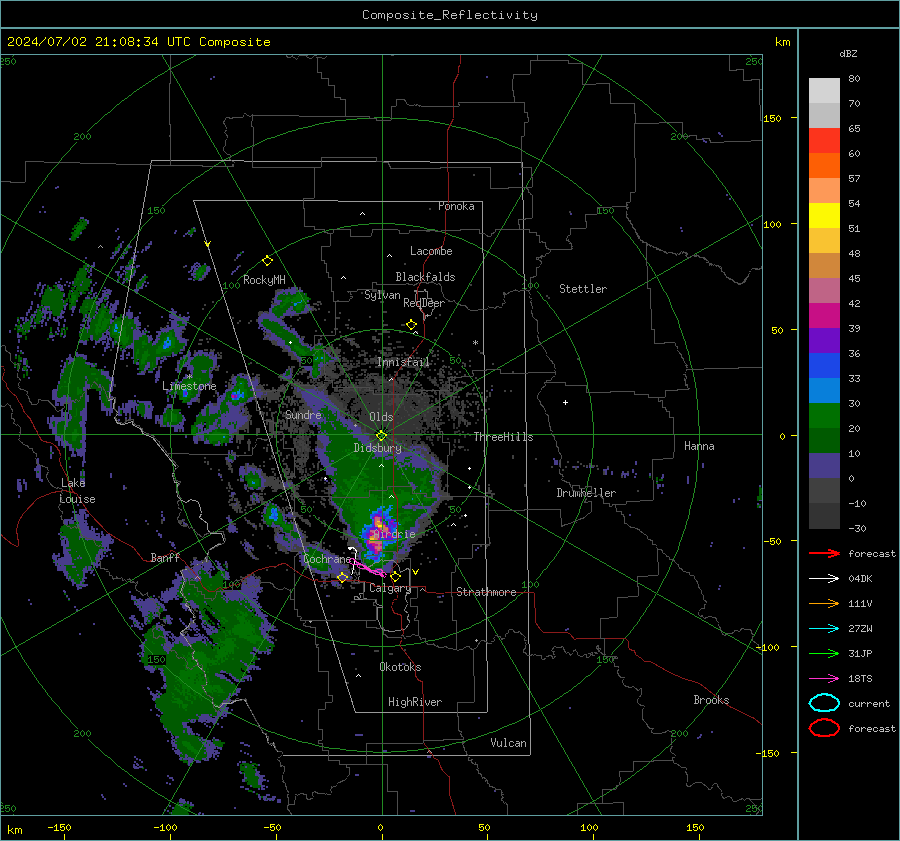Click the bright green swatch in the dBZ scale

[x=824, y=416]
